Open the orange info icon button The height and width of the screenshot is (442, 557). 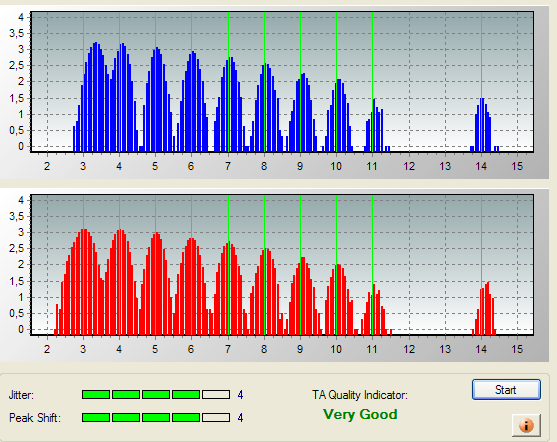(x=526, y=425)
